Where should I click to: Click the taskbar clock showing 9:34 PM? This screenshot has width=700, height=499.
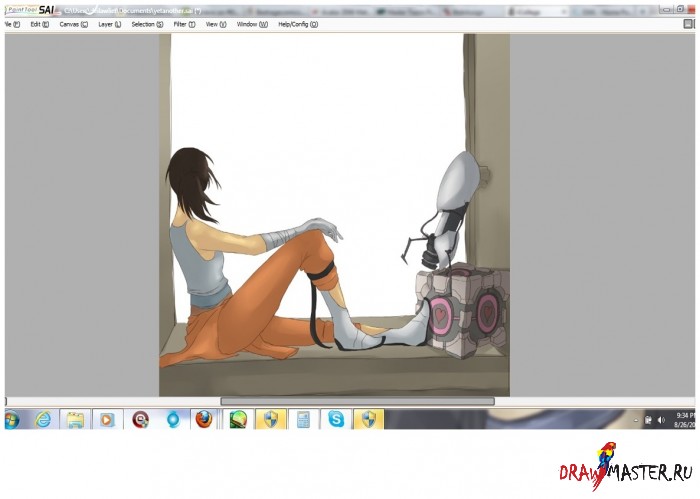point(684,420)
